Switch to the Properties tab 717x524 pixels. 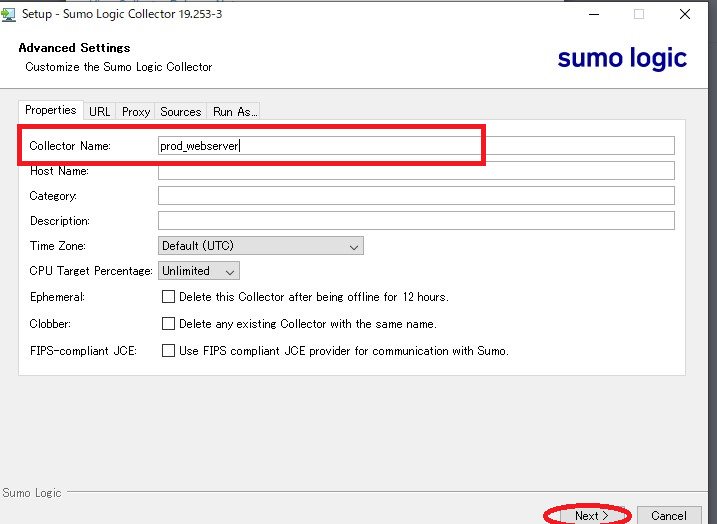point(51,110)
